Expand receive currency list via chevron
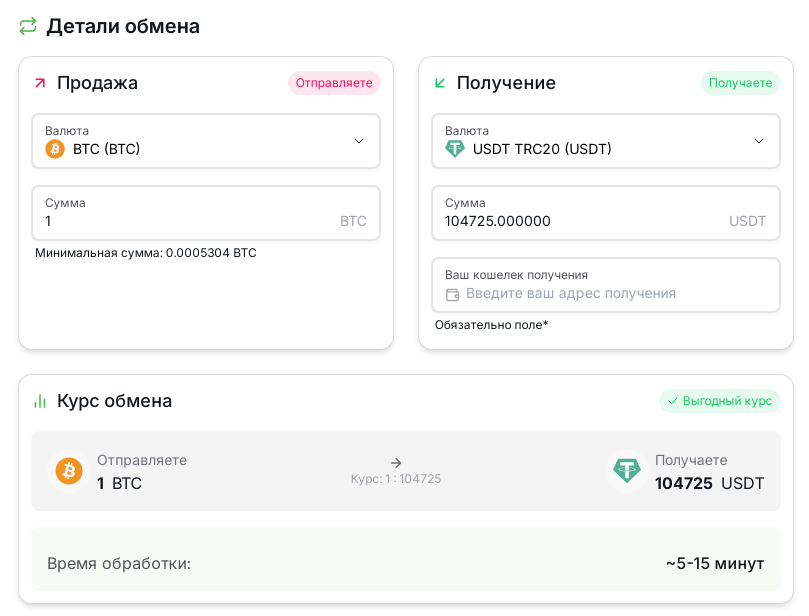Screen dimensions: 809x616 pyautogui.click(x=759, y=141)
